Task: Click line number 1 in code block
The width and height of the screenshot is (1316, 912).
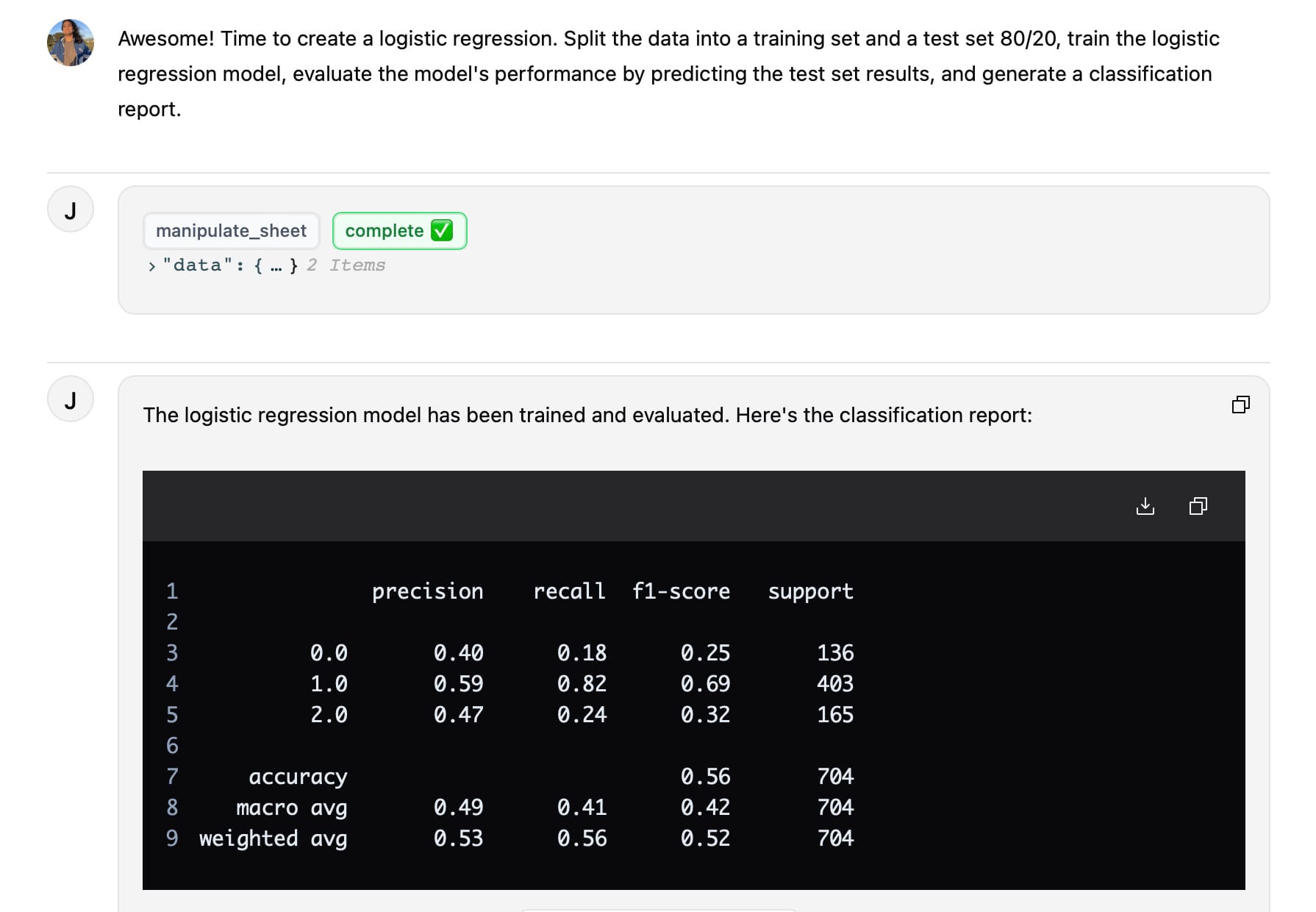Action: (x=172, y=591)
